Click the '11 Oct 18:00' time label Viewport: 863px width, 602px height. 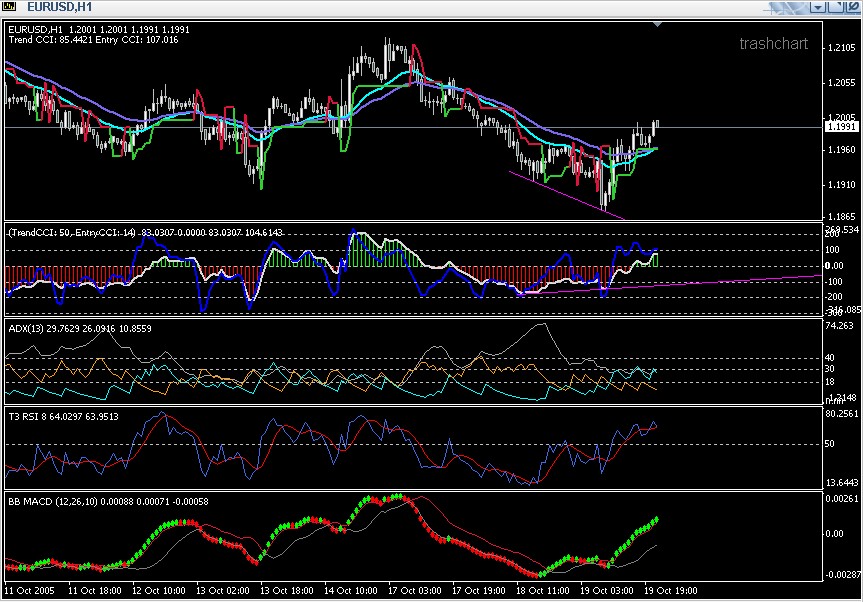95,591
